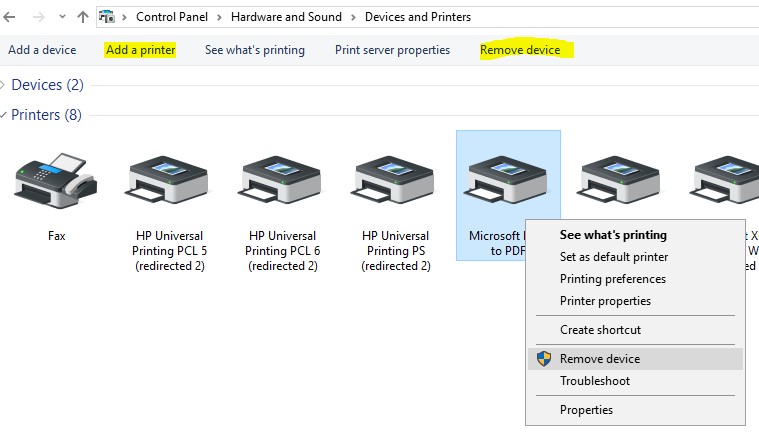Choose Set as default printer
The width and height of the screenshot is (759, 444).
click(613, 257)
